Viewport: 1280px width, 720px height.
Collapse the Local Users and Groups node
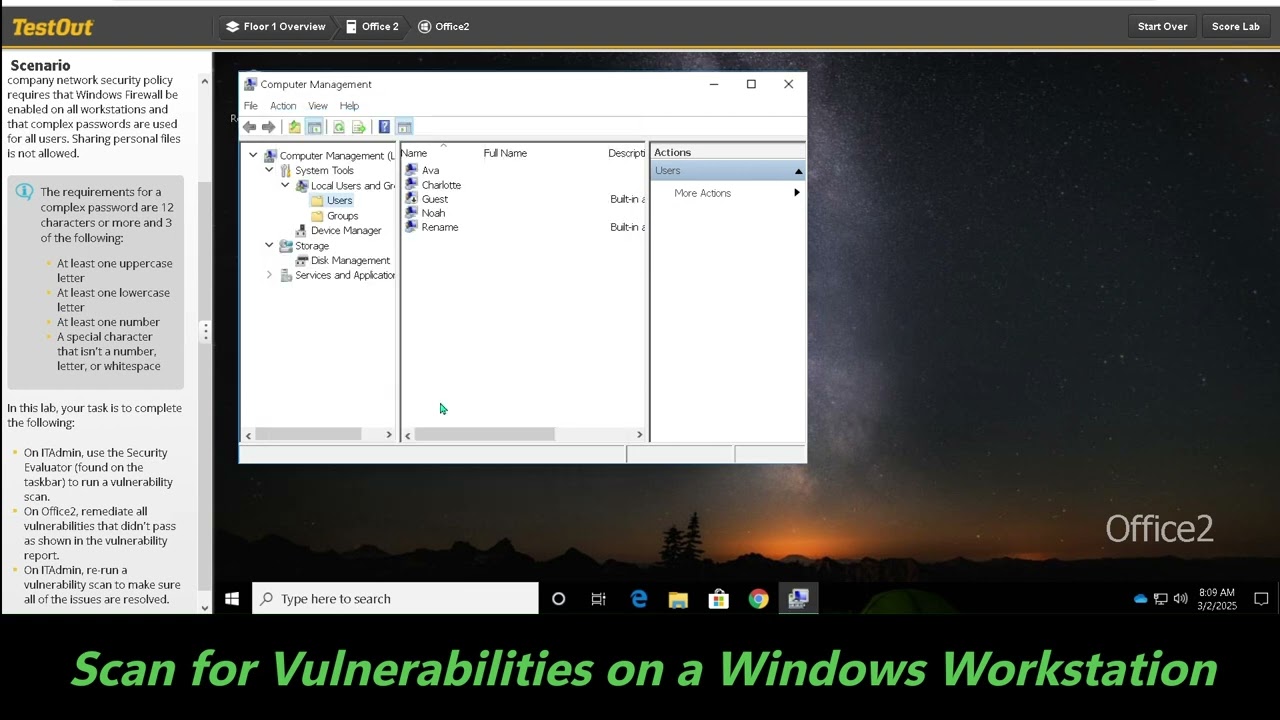click(285, 185)
